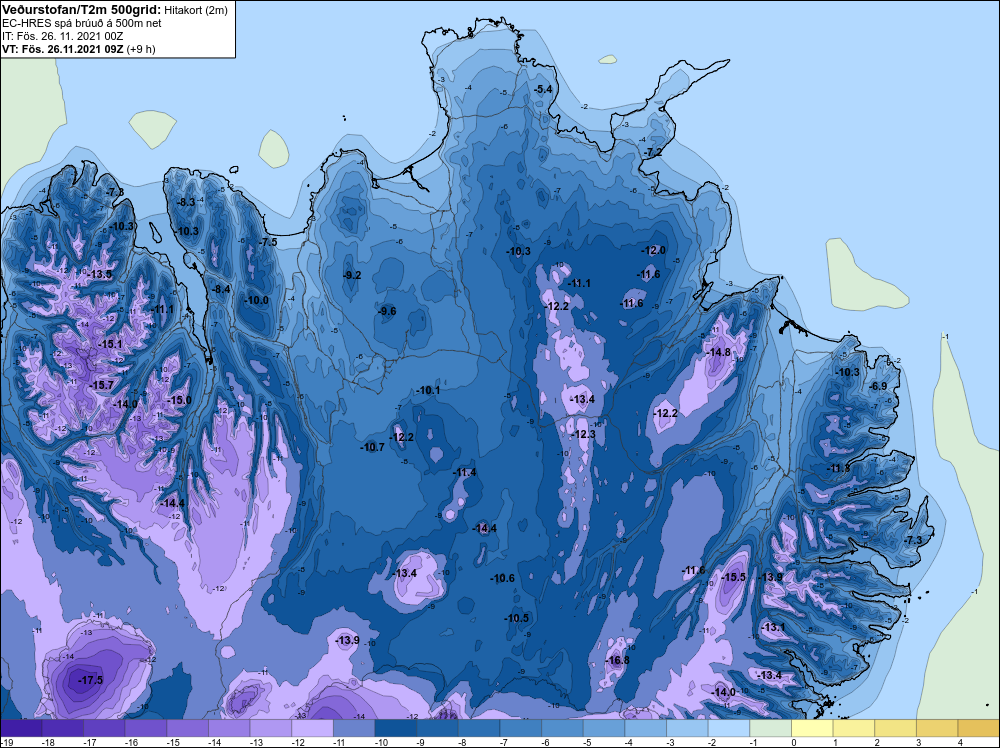Image resolution: width=1000 pixels, height=748 pixels.
Task: Click the -13.5 temperature value
Action: 99,274
